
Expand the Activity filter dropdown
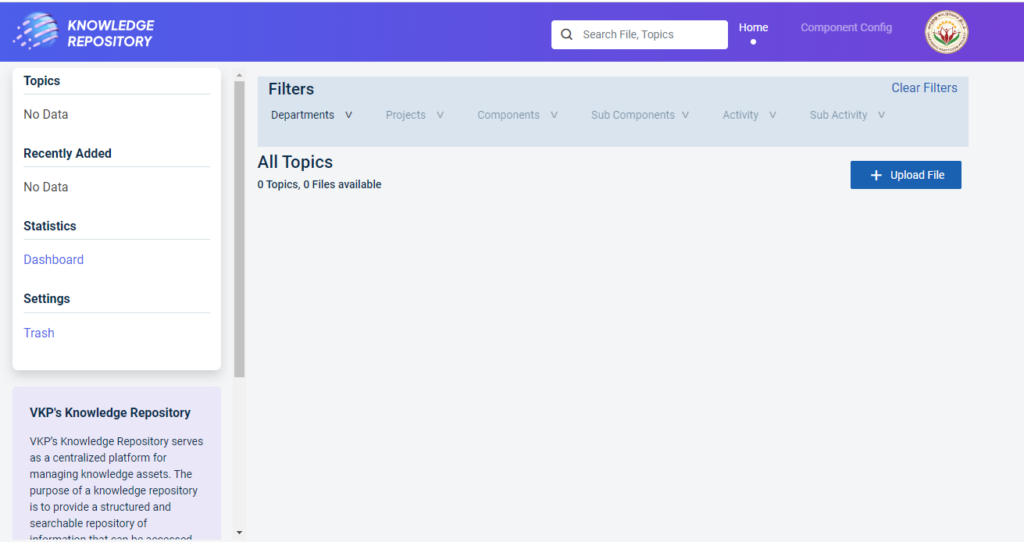click(749, 115)
